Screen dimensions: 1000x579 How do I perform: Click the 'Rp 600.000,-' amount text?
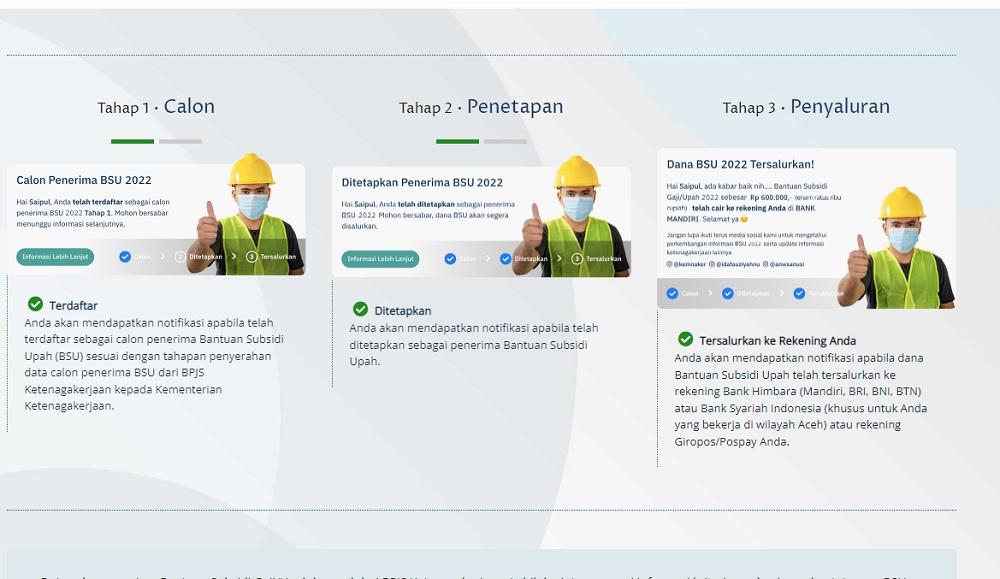770,197
